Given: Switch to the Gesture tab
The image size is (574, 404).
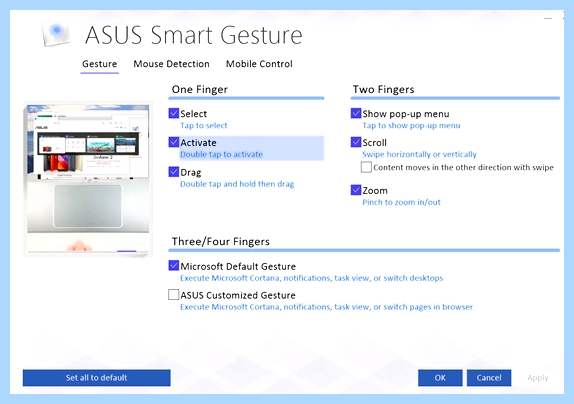Looking at the screenshot, I should click(x=100, y=64).
